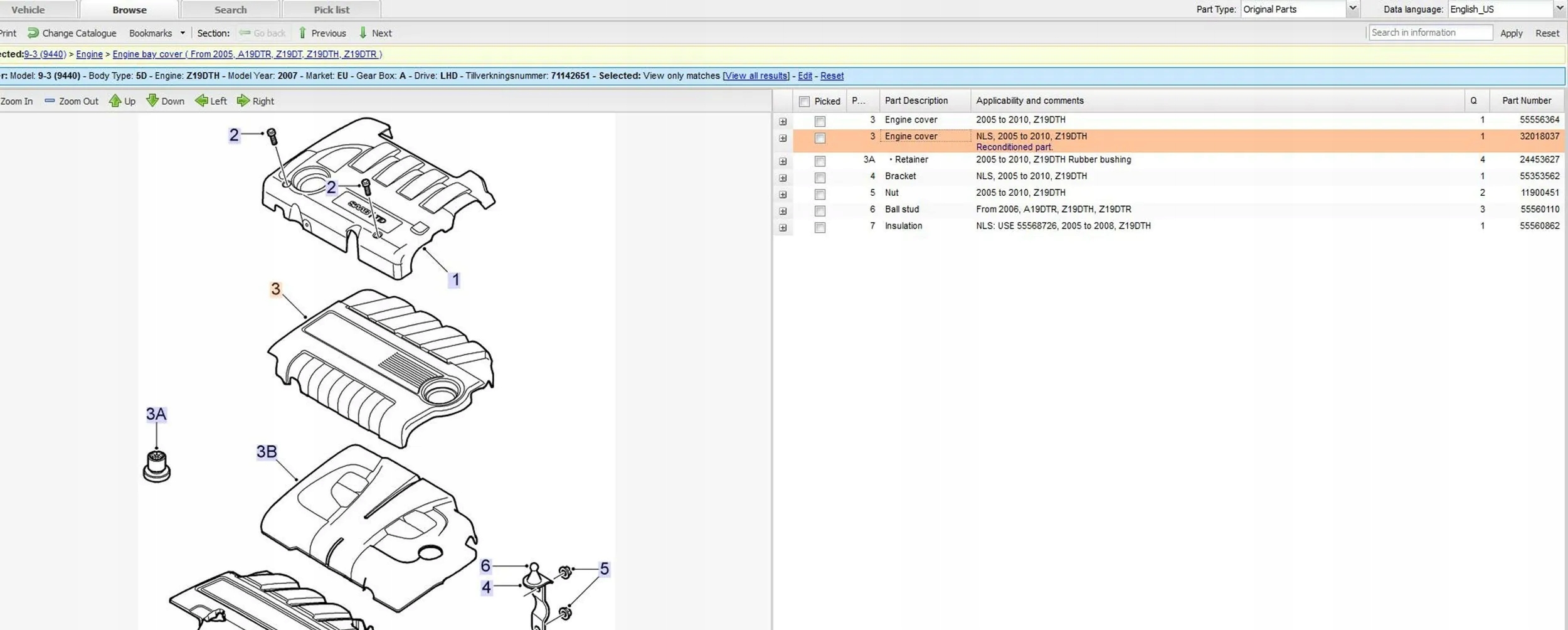Select callout 5 in the diagram
This screenshot has height=630, width=1568.
(x=604, y=569)
